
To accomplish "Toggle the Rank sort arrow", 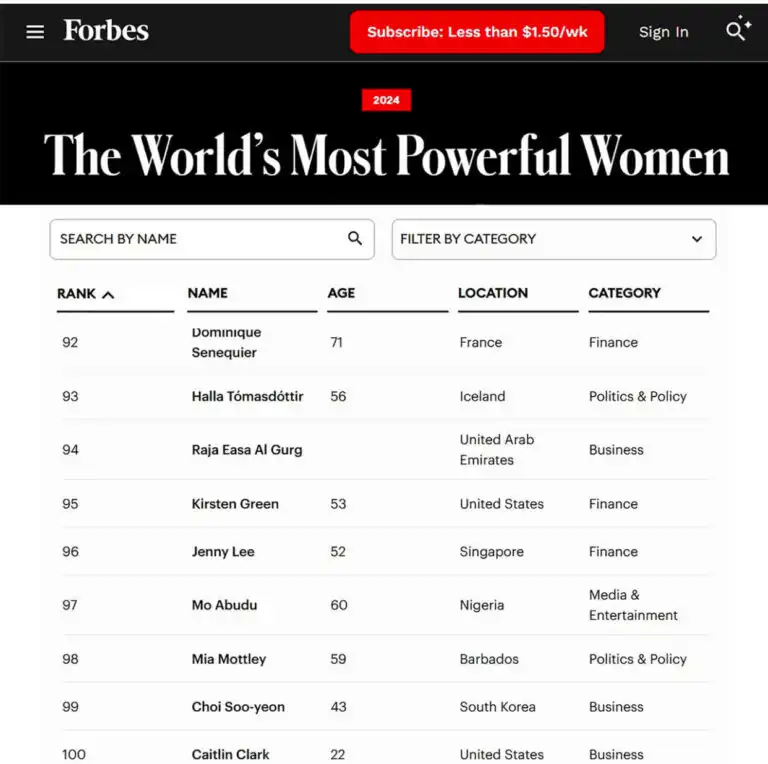I will click(108, 294).
